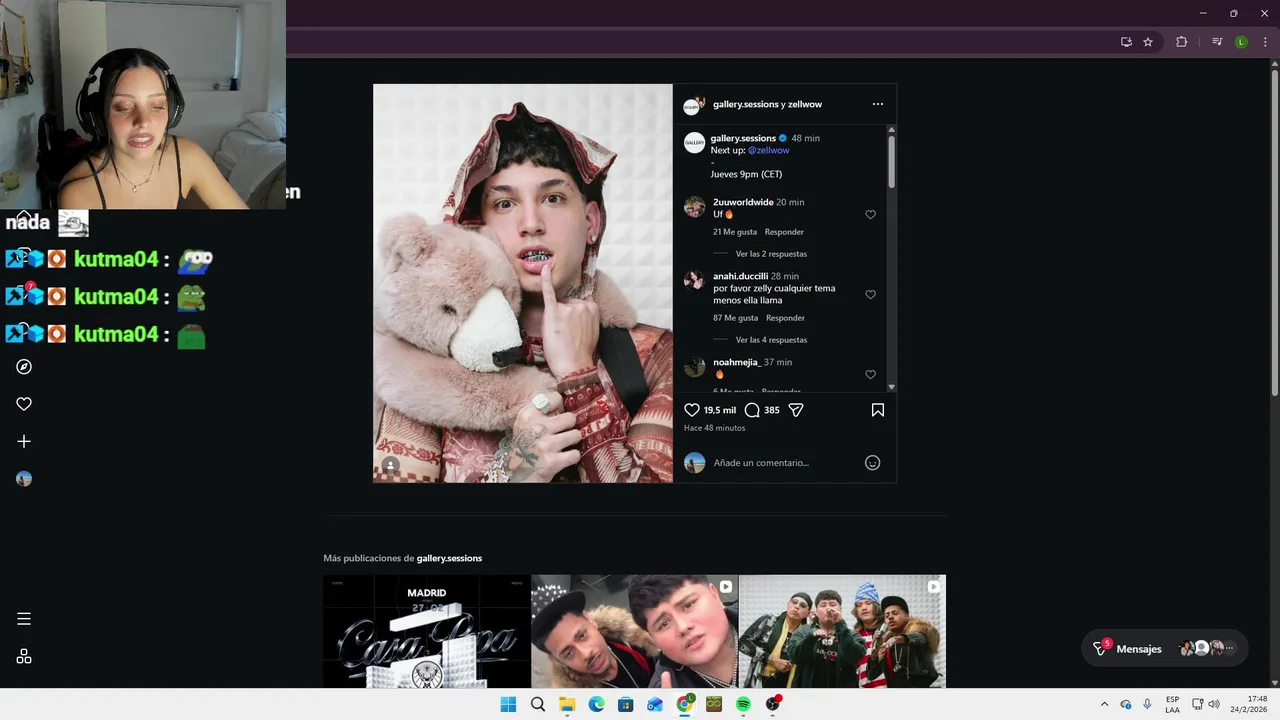
Task: Open the Windows Start menu
Action: [x=508, y=704]
